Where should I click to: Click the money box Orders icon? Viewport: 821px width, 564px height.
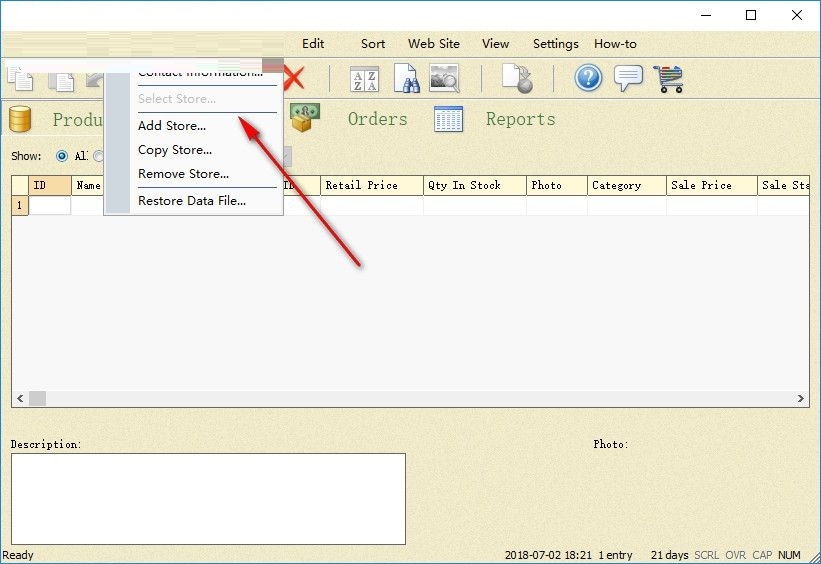pyautogui.click(x=305, y=117)
